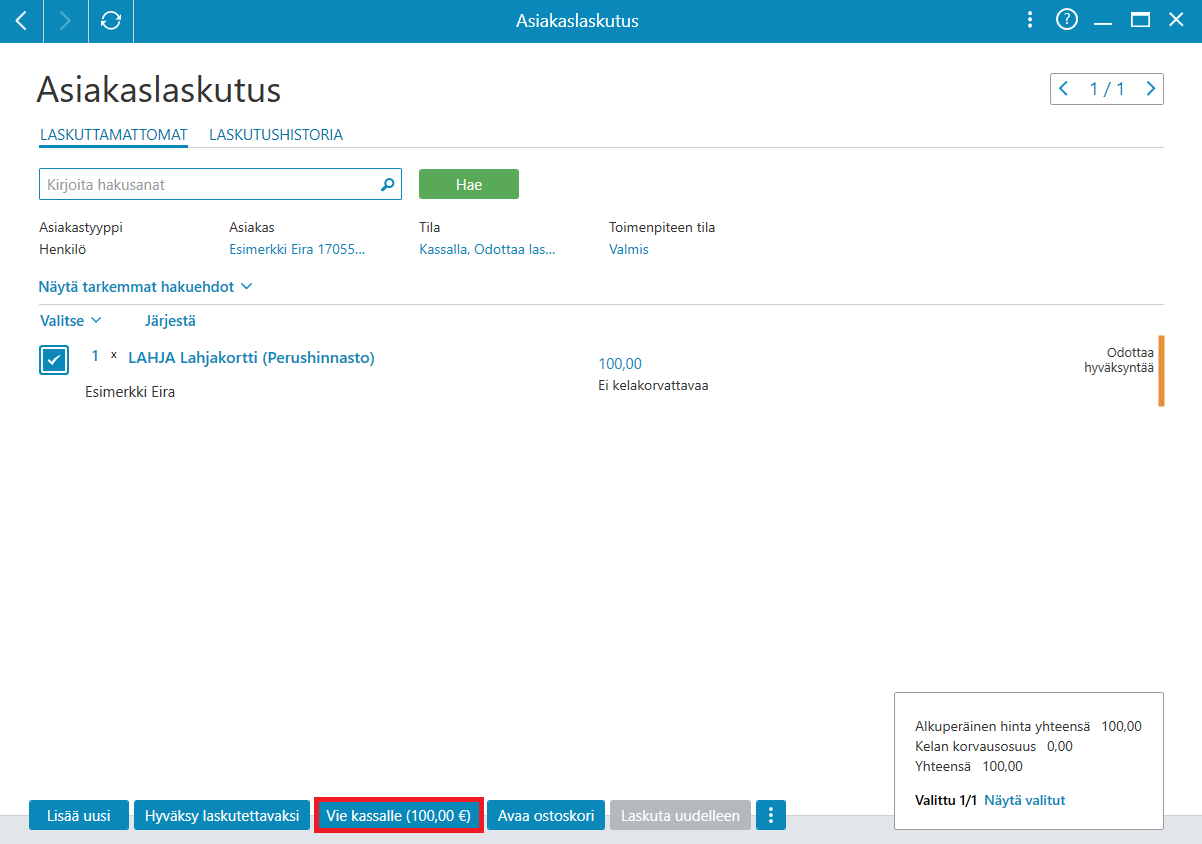Viewport: 1202px width, 844px height.
Task: Click Vie kassalle (100,00 €) button
Action: click(x=399, y=815)
